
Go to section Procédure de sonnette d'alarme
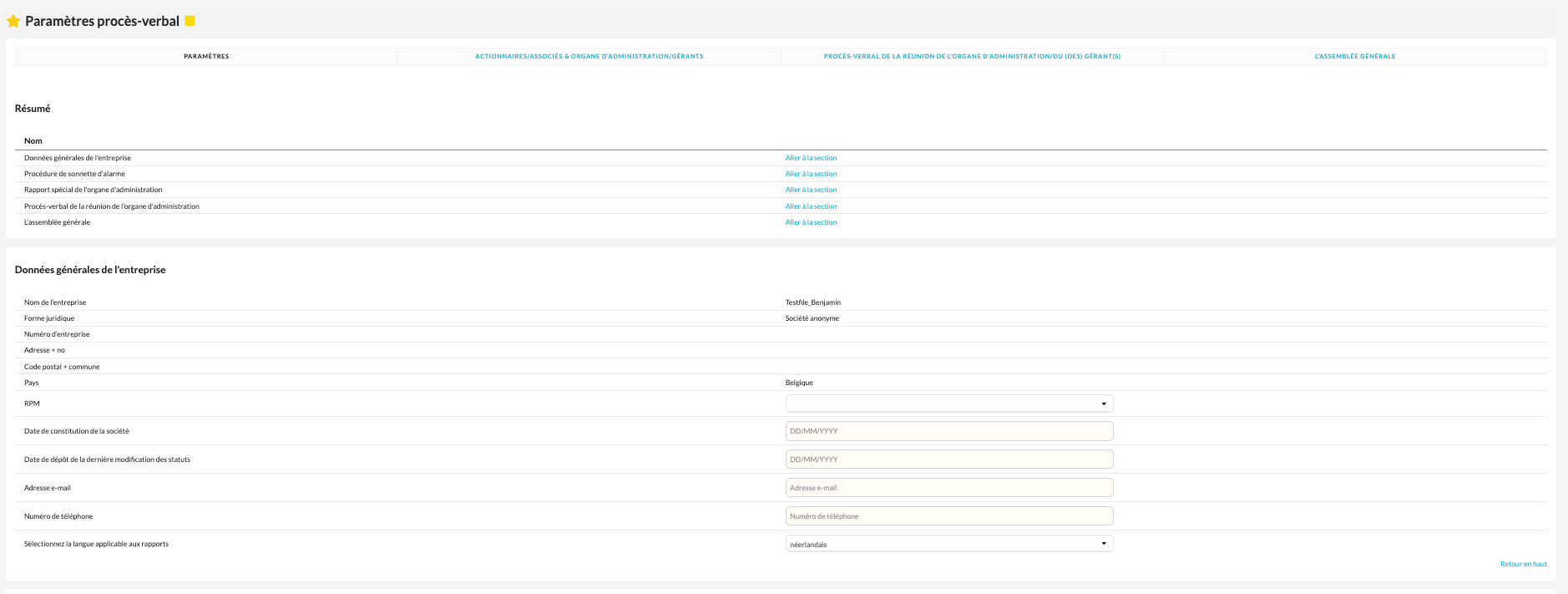pos(811,174)
